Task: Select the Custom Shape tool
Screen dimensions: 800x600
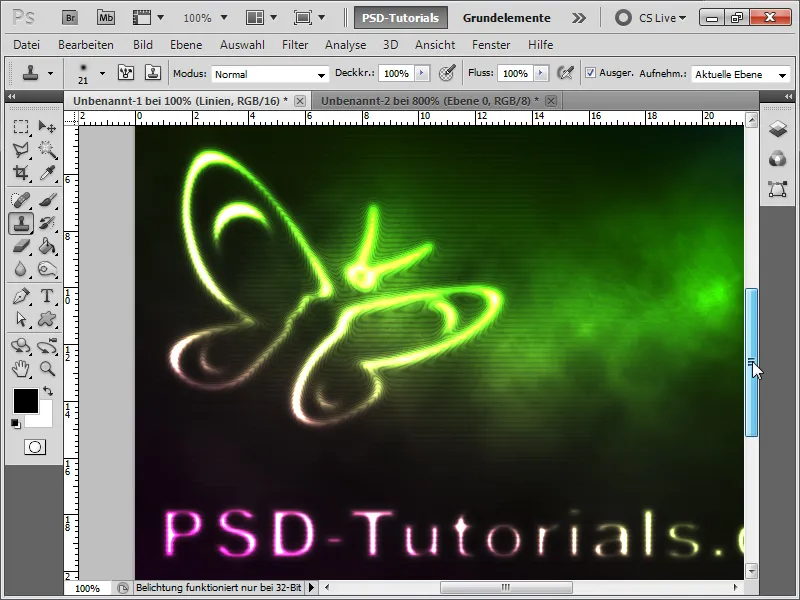Action: (47, 319)
